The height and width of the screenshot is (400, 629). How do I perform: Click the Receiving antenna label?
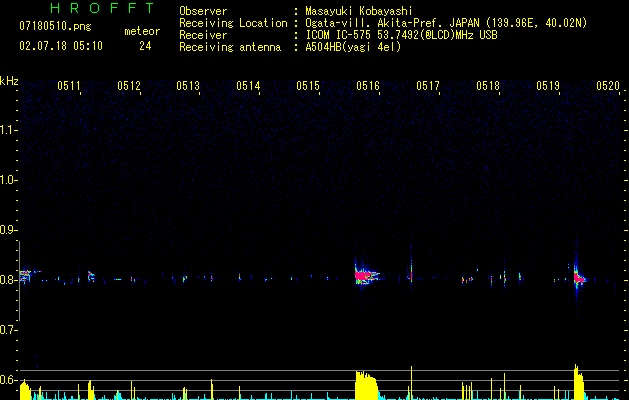tap(230, 47)
